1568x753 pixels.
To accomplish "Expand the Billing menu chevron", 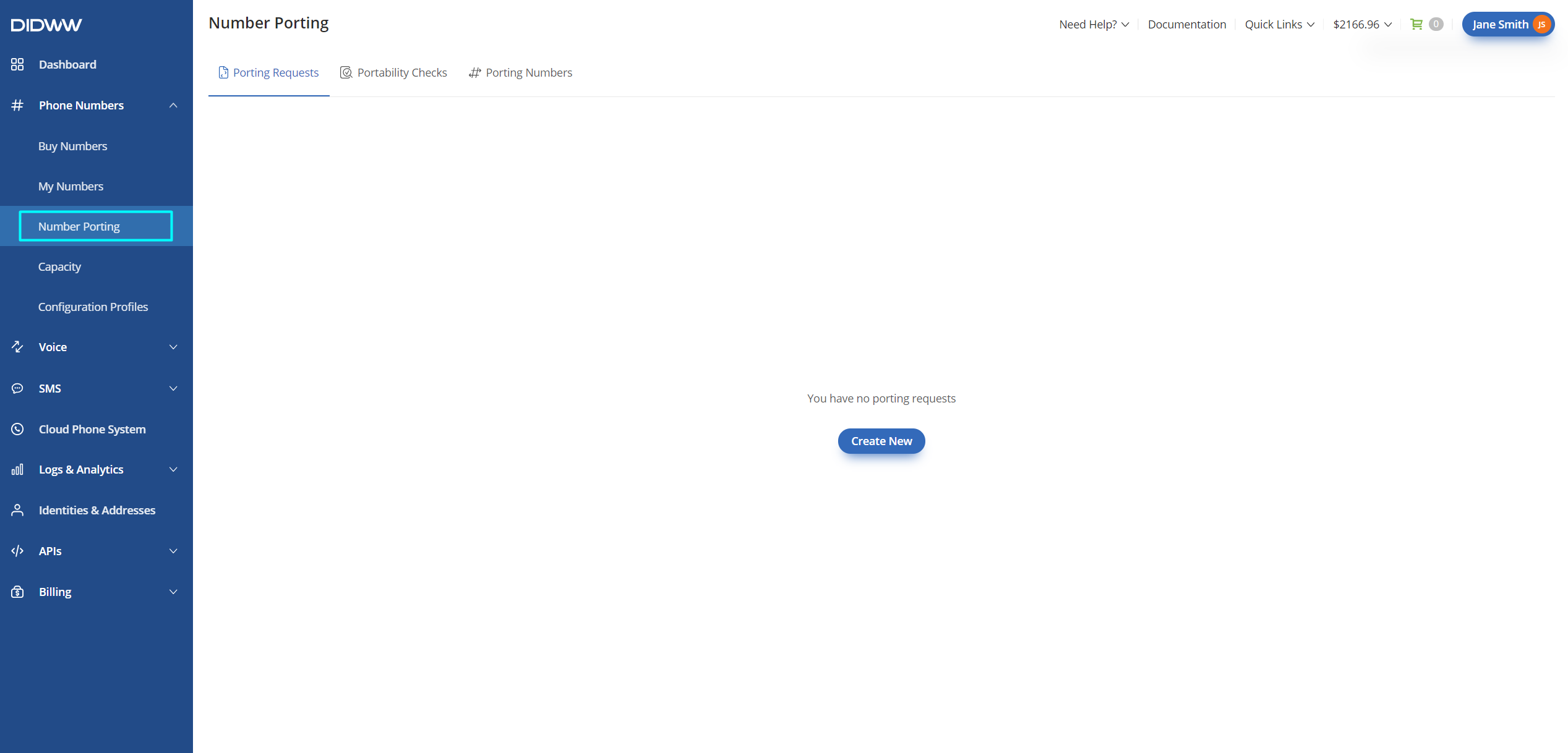I will coord(173,592).
